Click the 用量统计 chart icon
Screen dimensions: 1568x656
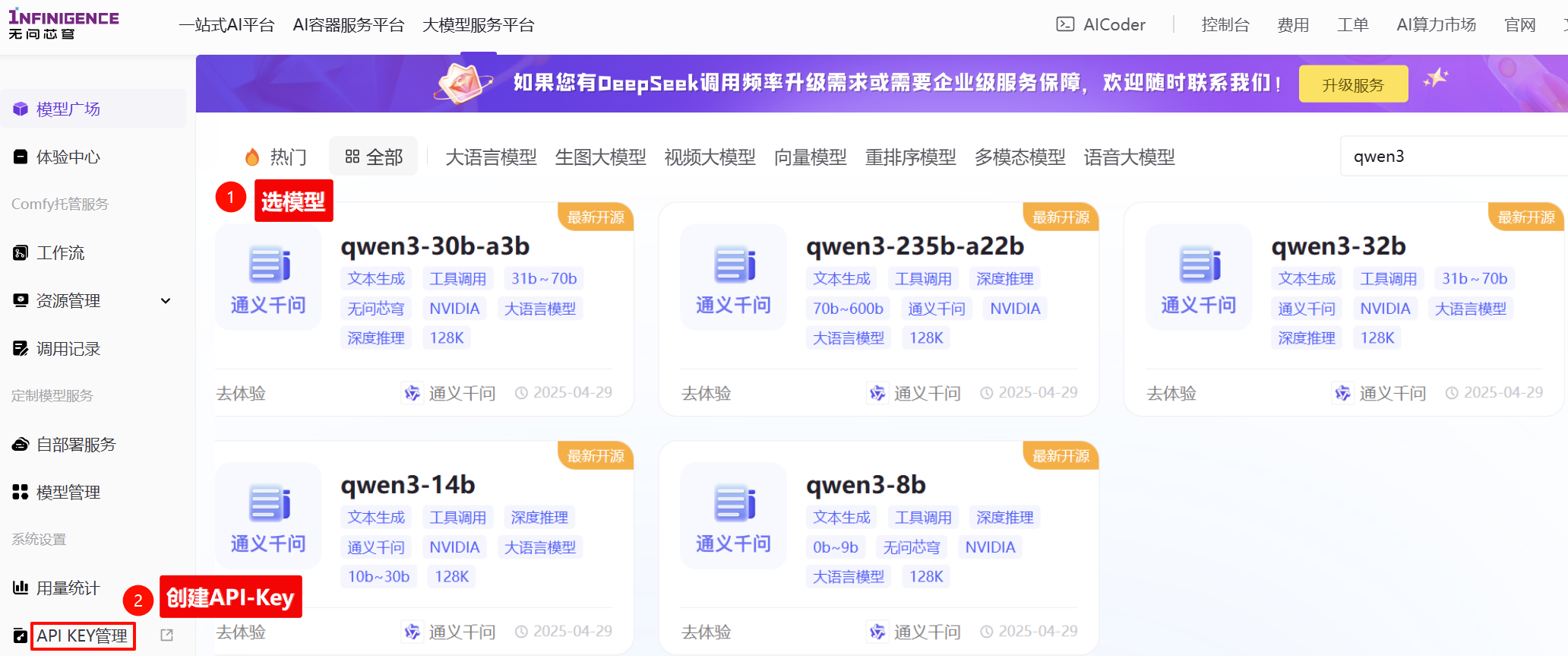point(21,588)
